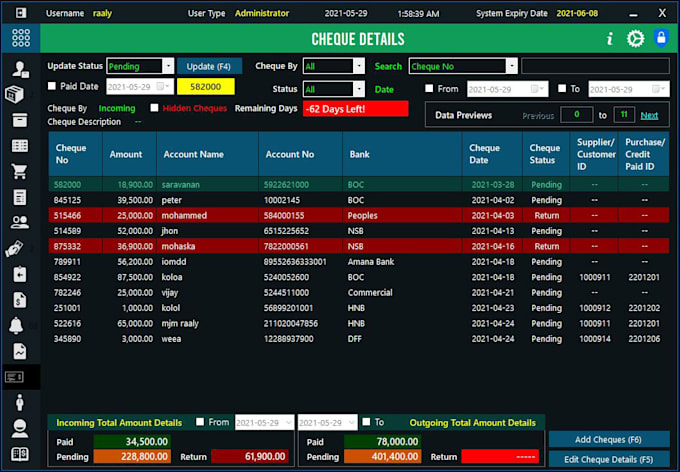680x472 pixels.
Task: Click the Update (F4) button
Action: pyautogui.click(x=209, y=66)
